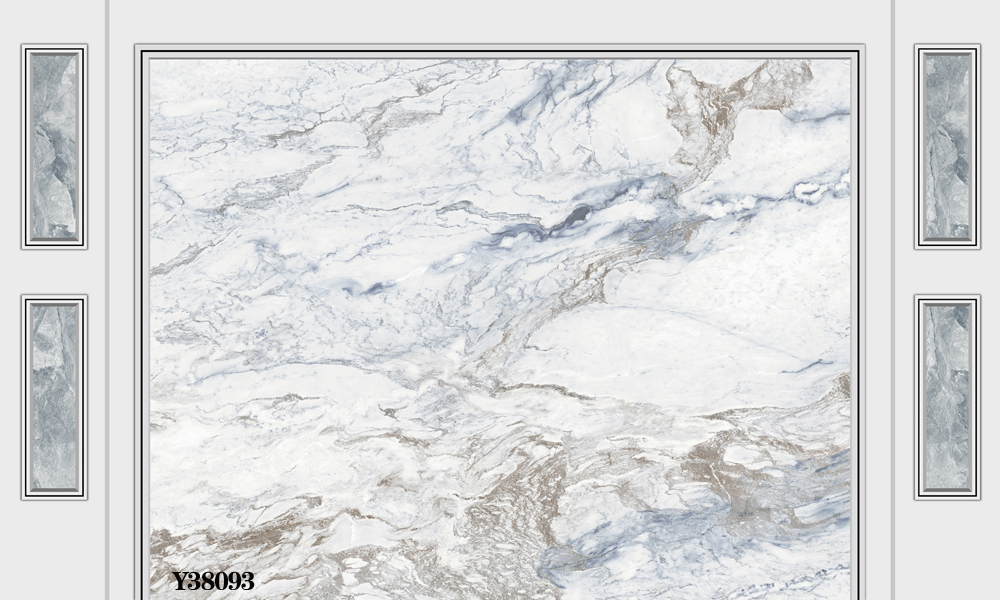The width and height of the screenshot is (1000, 600).
Task: Click the white wall strip above the slab
Action: click(x=500, y=22)
